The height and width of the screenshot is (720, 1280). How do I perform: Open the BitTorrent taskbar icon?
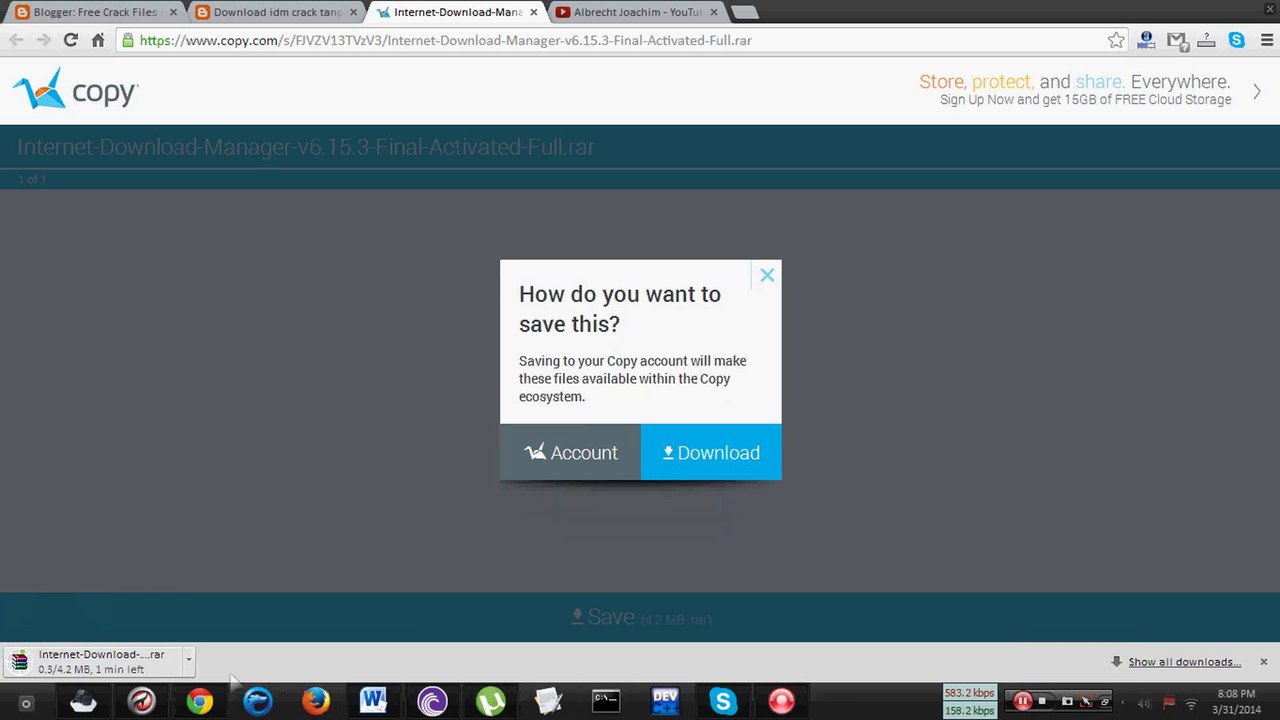pos(432,702)
